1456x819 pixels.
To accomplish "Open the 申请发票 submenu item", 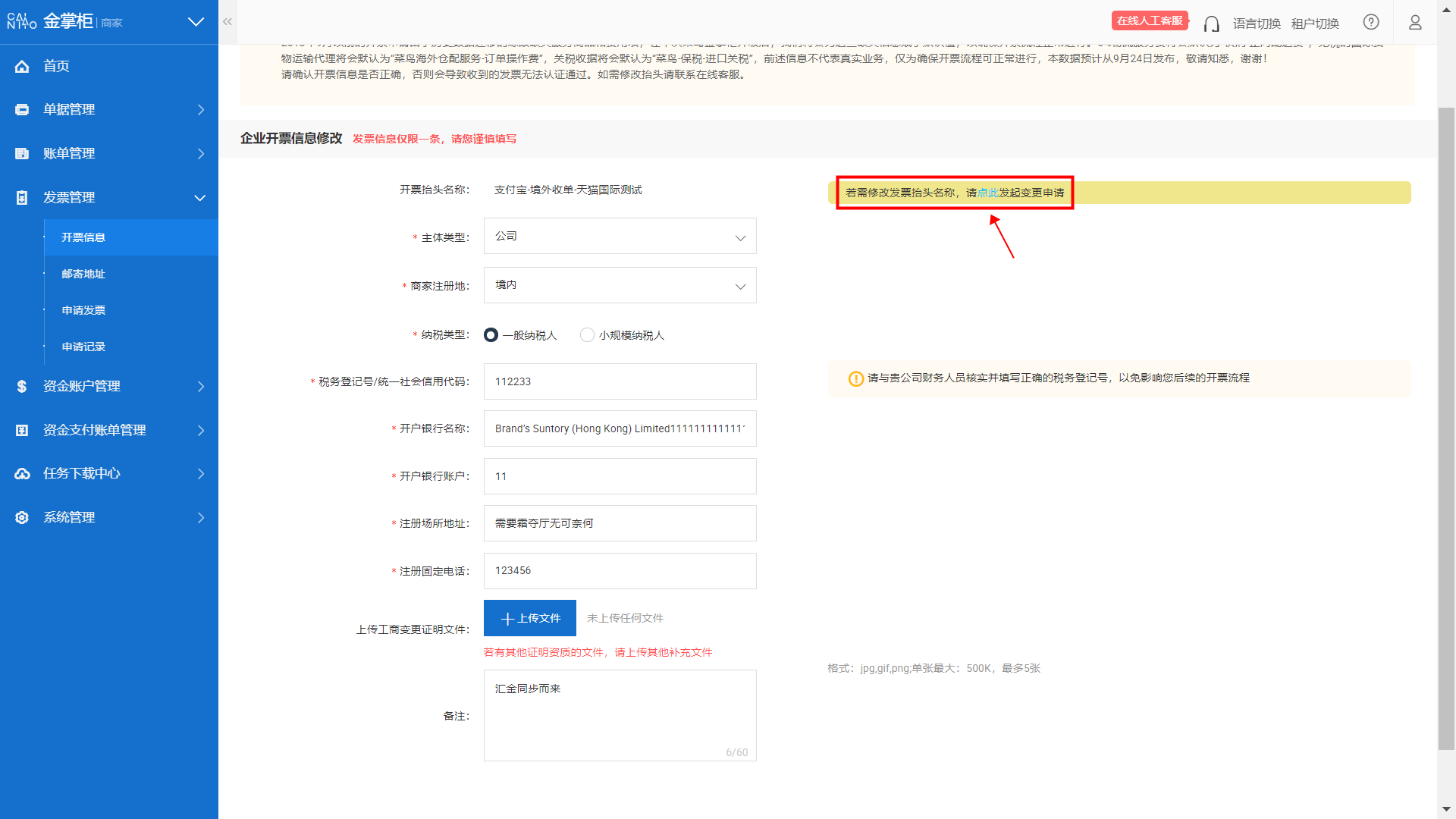I will tap(131, 310).
